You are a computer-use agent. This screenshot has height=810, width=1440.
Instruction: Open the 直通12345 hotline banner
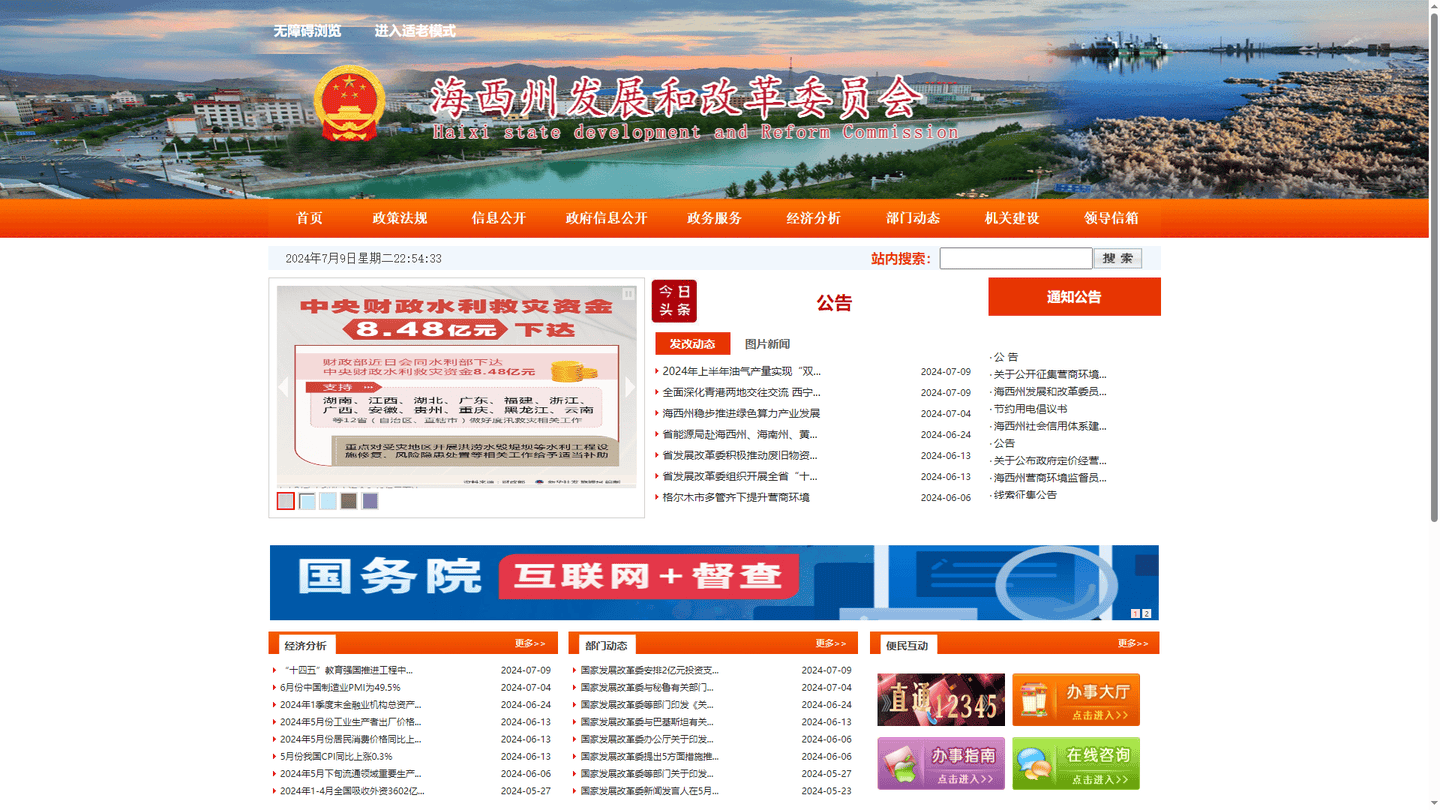941,699
